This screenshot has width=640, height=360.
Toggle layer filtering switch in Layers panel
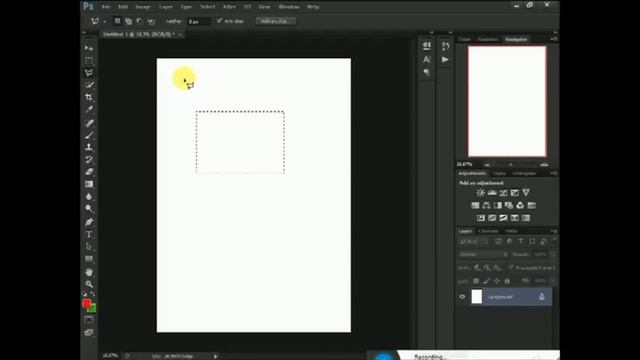554,241
